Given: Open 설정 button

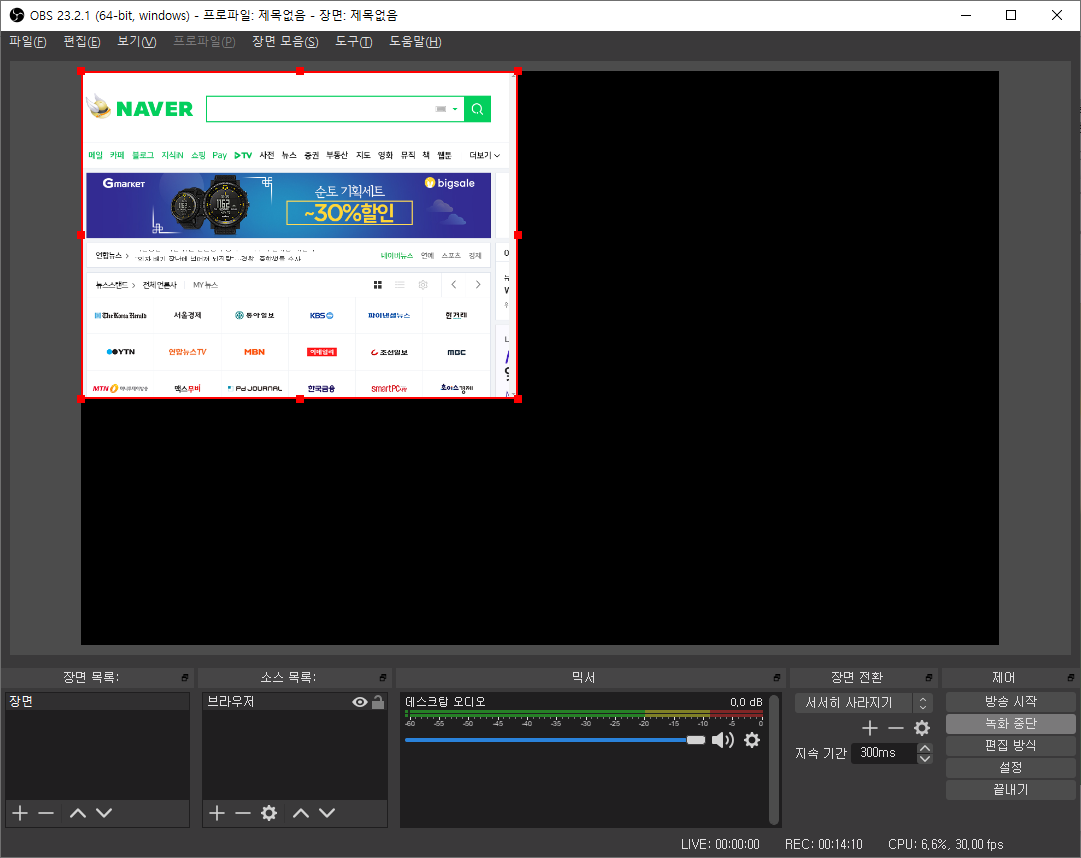Looking at the screenshot, I should 1010,768.
